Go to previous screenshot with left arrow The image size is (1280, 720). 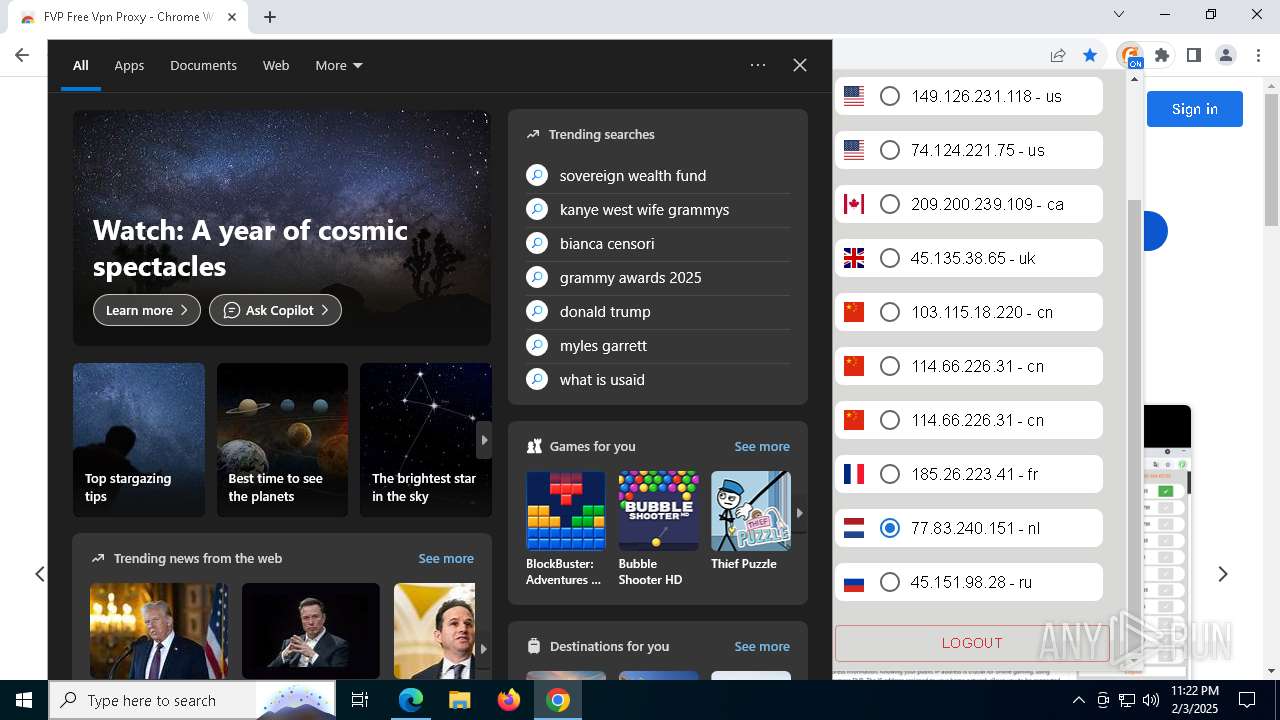(x=40, y=574)
